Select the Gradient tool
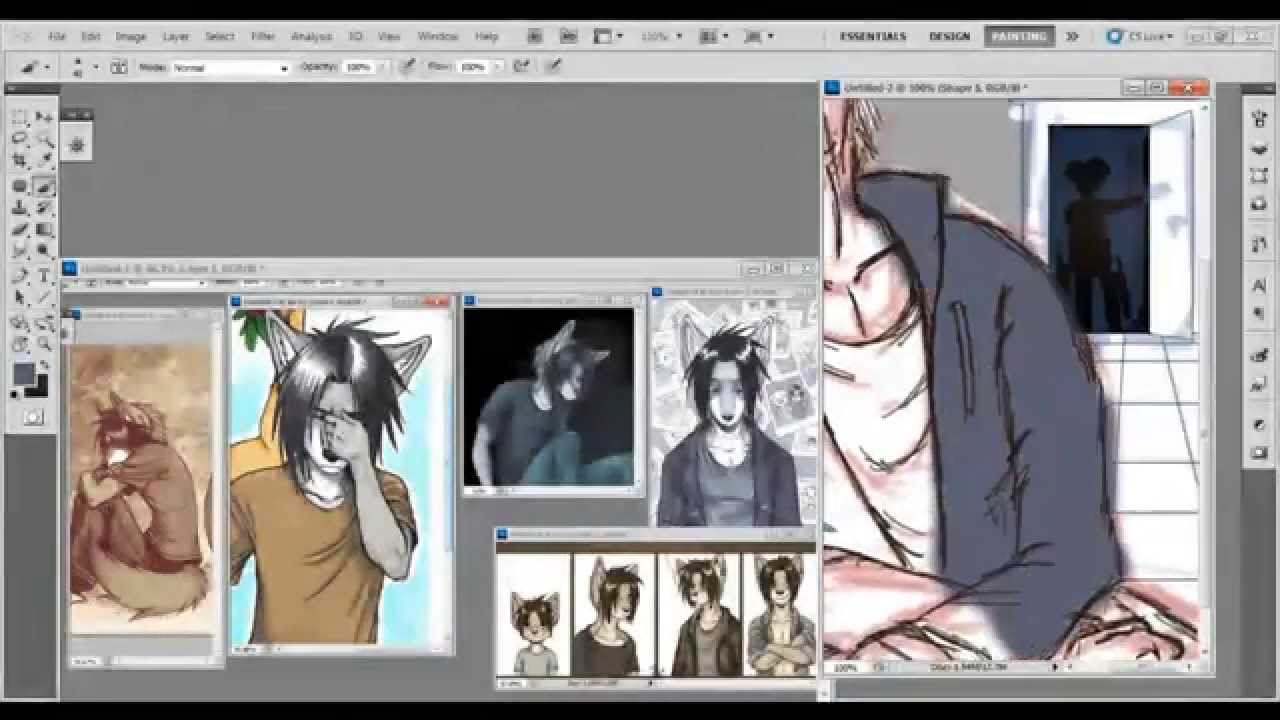This screenshot has height=720, width=1280. point(44,228)
